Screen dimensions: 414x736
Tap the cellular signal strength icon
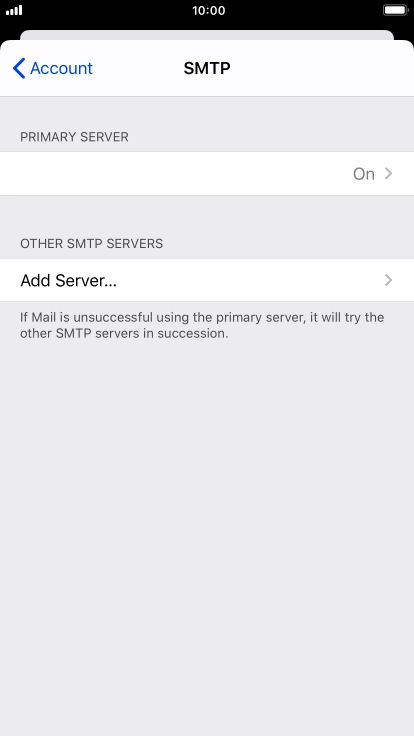(14, 10)
